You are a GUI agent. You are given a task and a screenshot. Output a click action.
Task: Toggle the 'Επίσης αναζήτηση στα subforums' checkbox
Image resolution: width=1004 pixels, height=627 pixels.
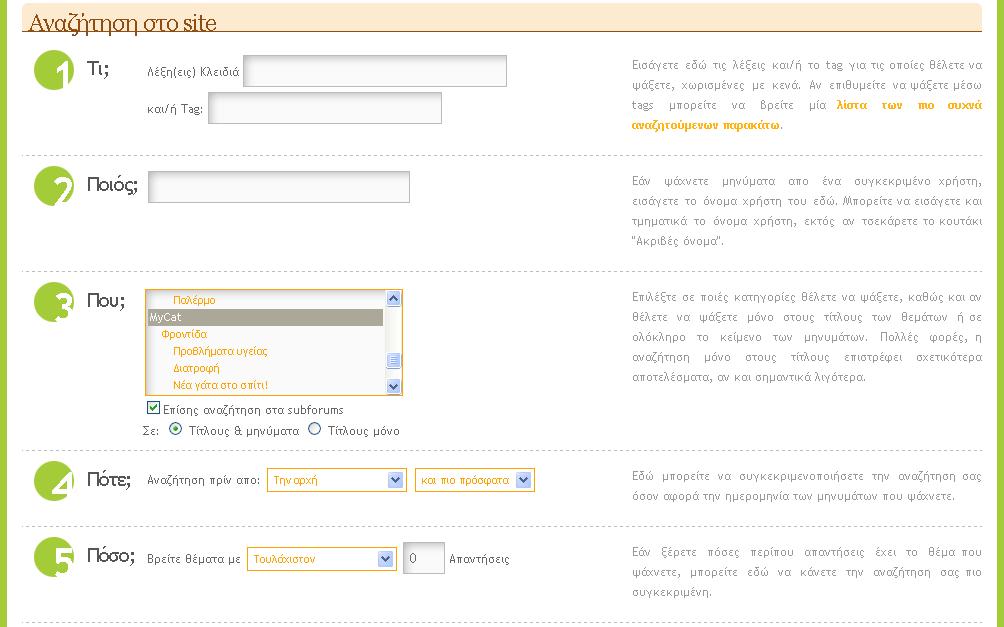point(153,408)
